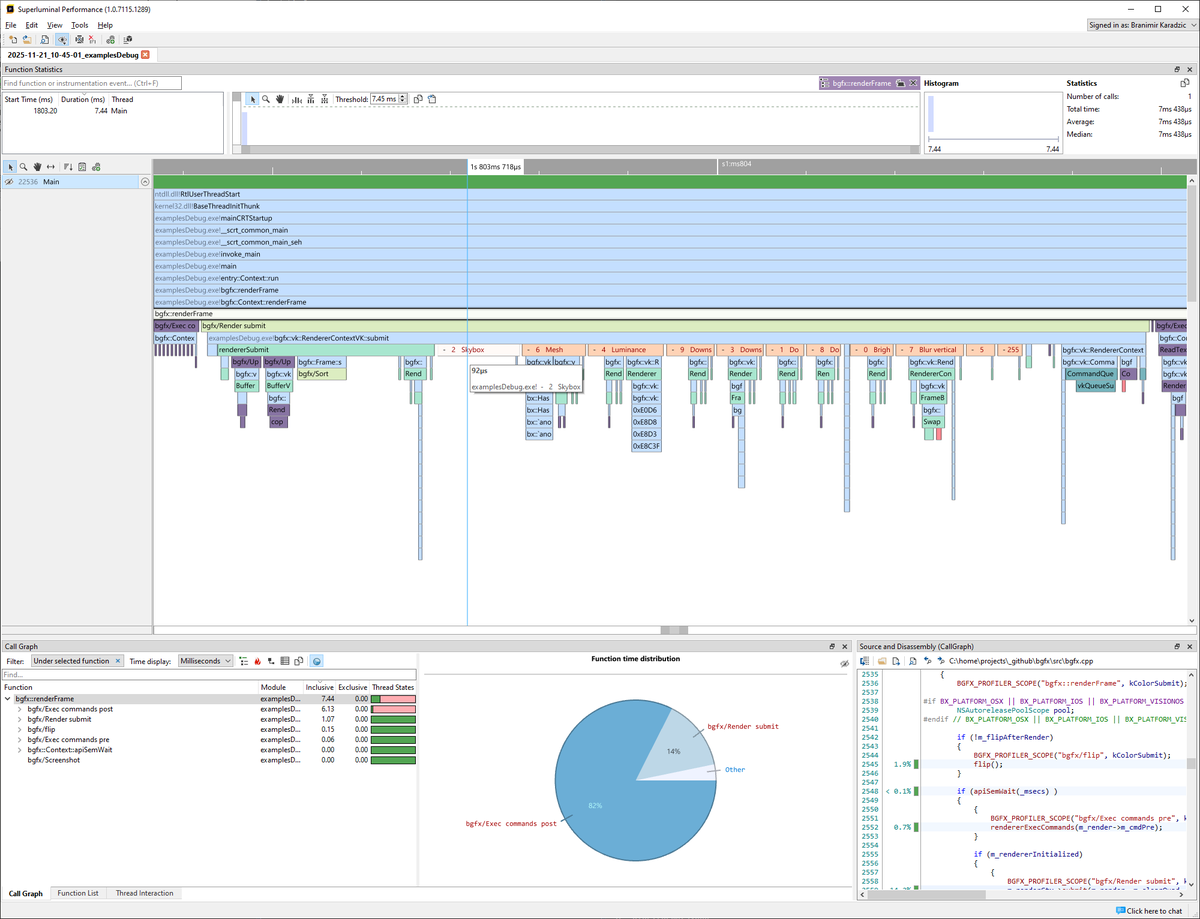Image resolution: width=1200 pixels, height=919 pixels.
Task: Open the Tools menu
Action: 80,25
